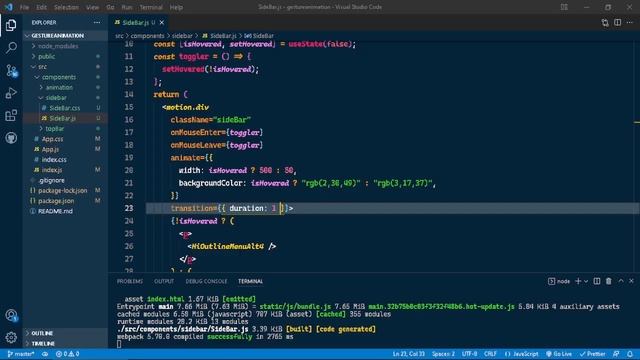Open the Help menu

pyautogui.click(x=176, y=7)
